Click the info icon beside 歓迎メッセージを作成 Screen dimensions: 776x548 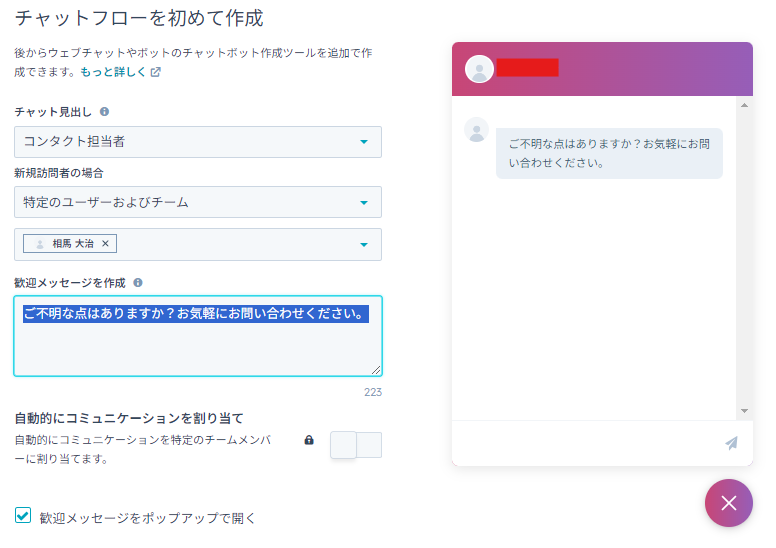(138, 283)
